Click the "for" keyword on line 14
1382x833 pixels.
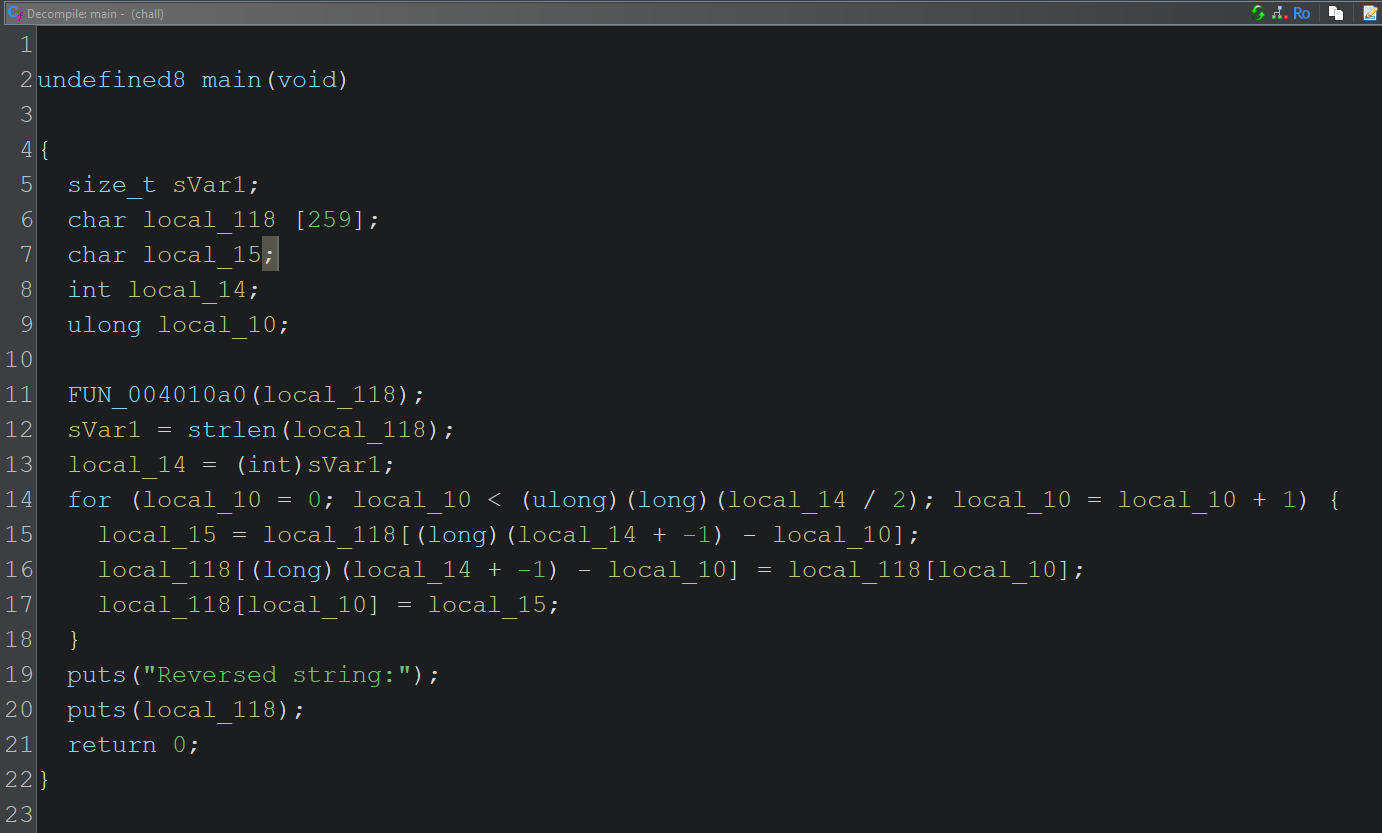click(x=89, y=500)
